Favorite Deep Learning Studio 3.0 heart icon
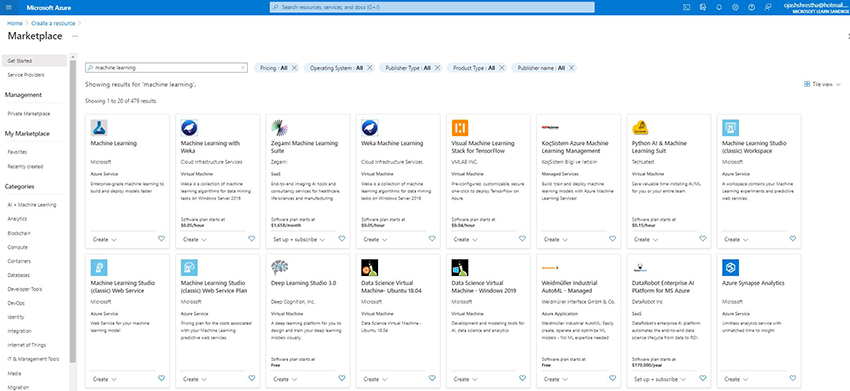This screenshot has width=850, height=391. click(342, 379)
